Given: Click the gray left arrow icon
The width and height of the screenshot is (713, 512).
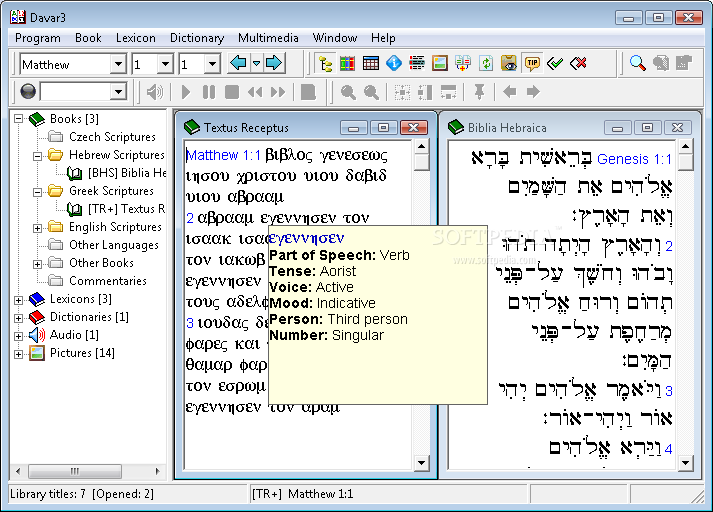Looking at the screenshot, I should [510, 92].
